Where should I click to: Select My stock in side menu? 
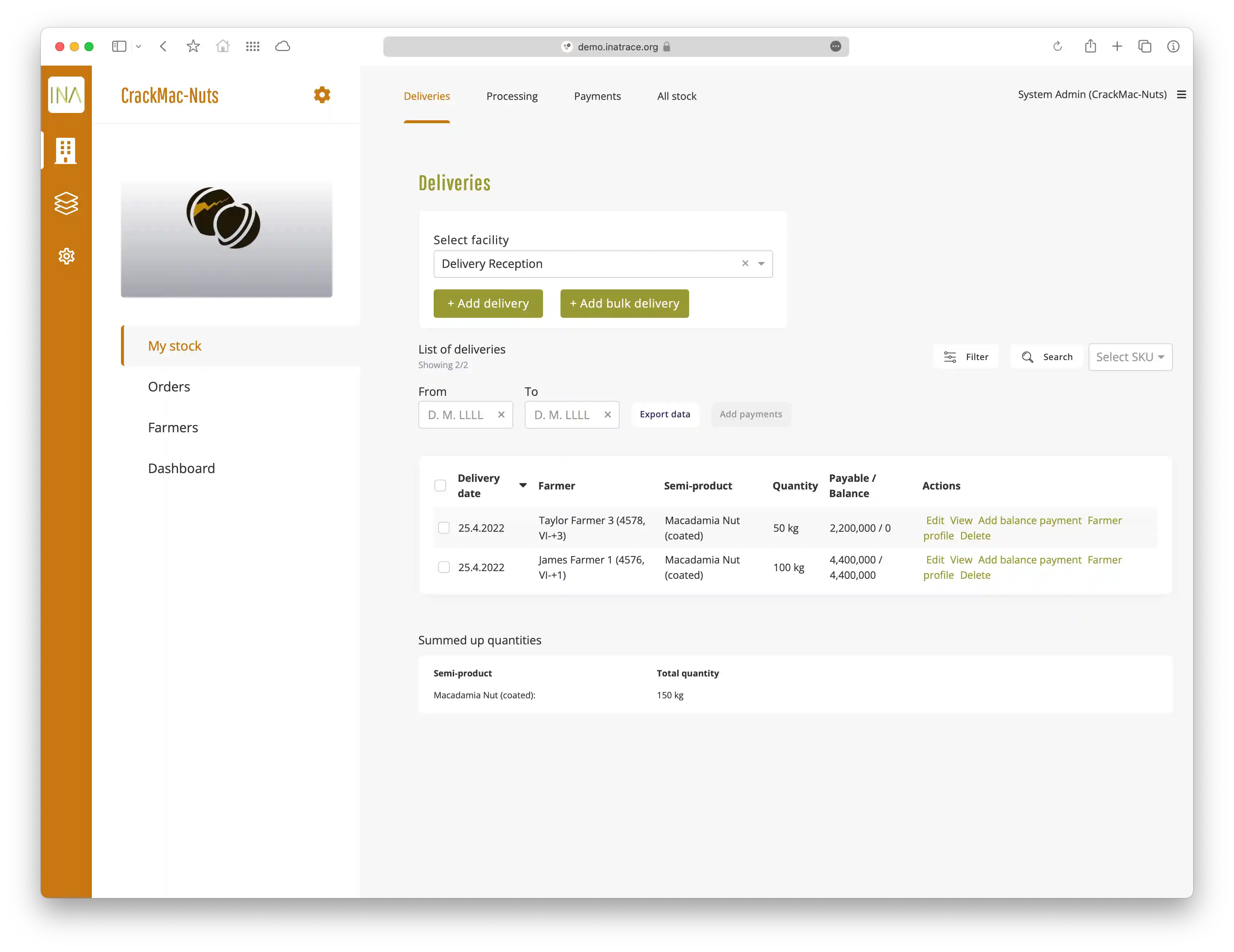coord(241,346)
